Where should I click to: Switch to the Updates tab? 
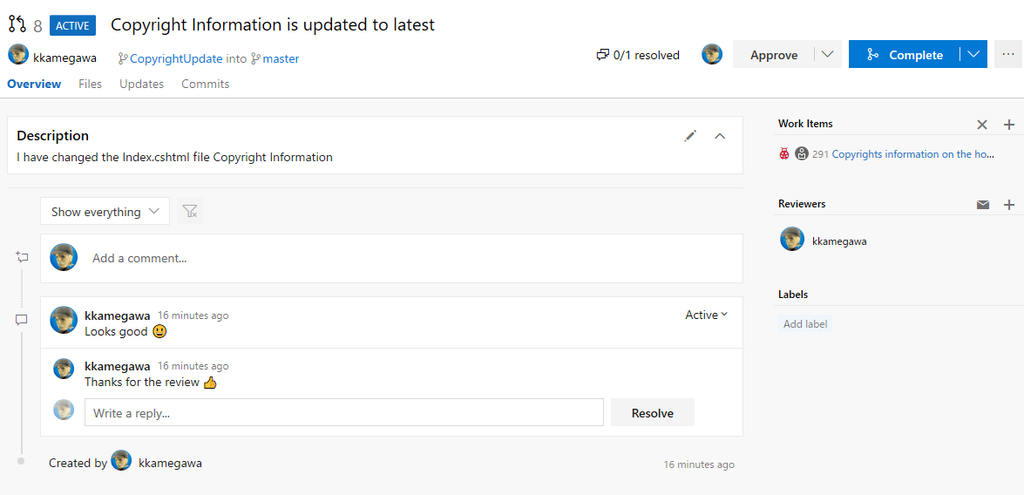(x=142, y=84)
